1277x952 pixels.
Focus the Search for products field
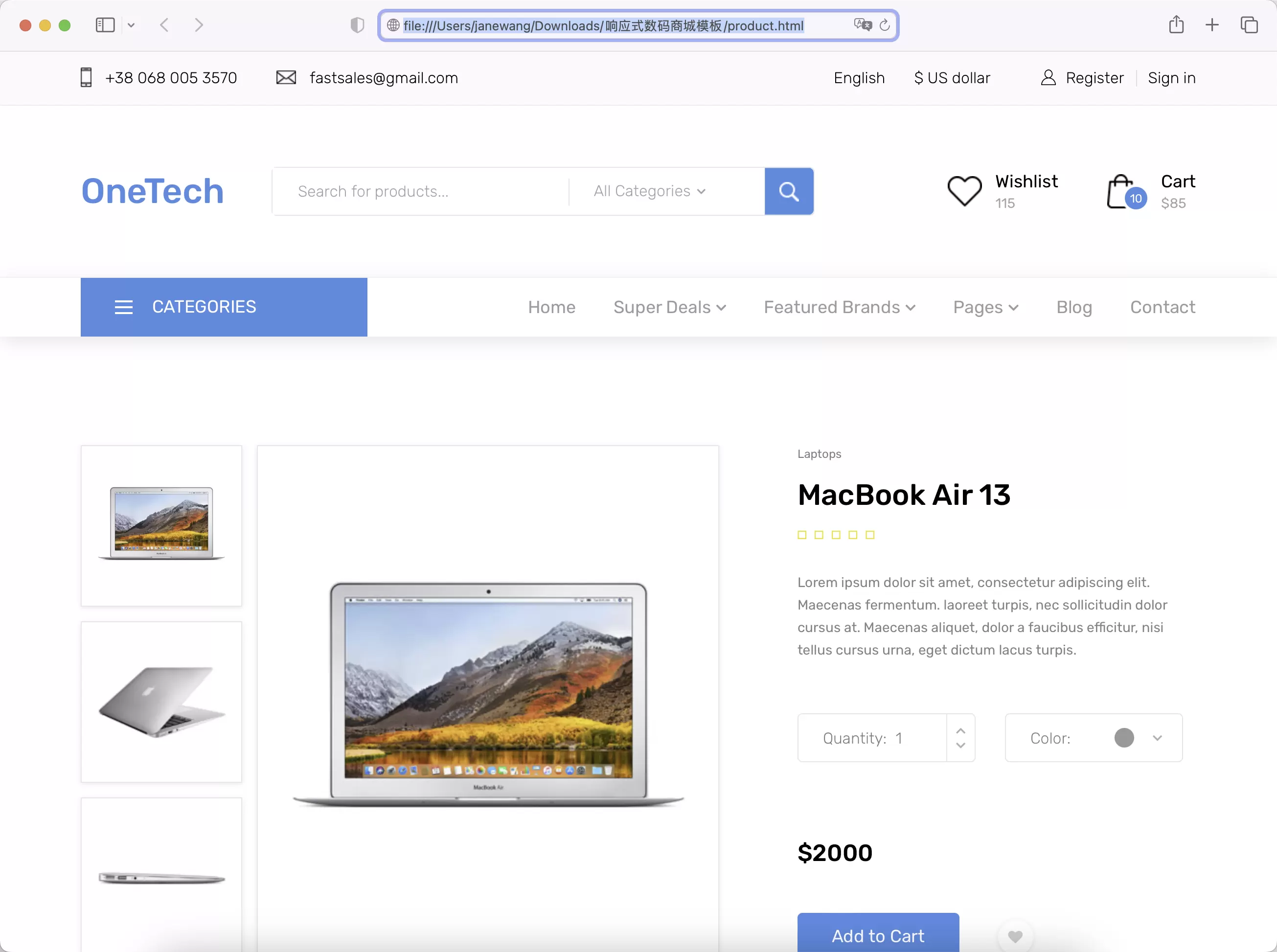[x=421, y=191]
